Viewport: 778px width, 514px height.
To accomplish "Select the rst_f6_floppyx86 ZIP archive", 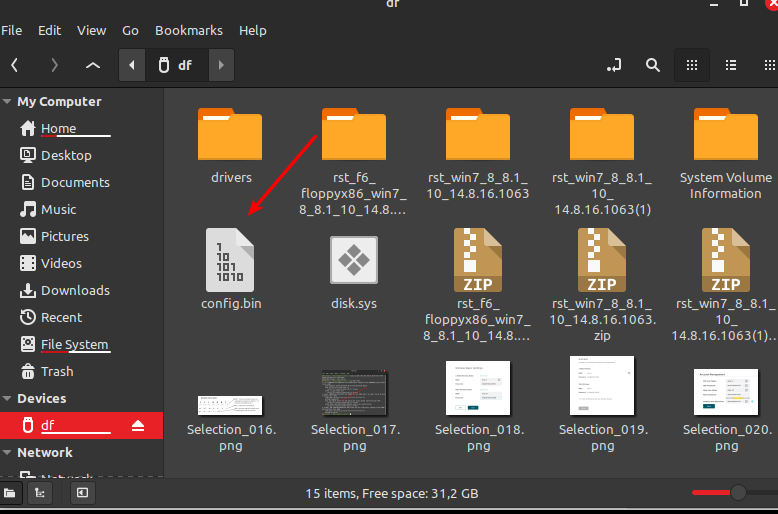I will point(477,284).
